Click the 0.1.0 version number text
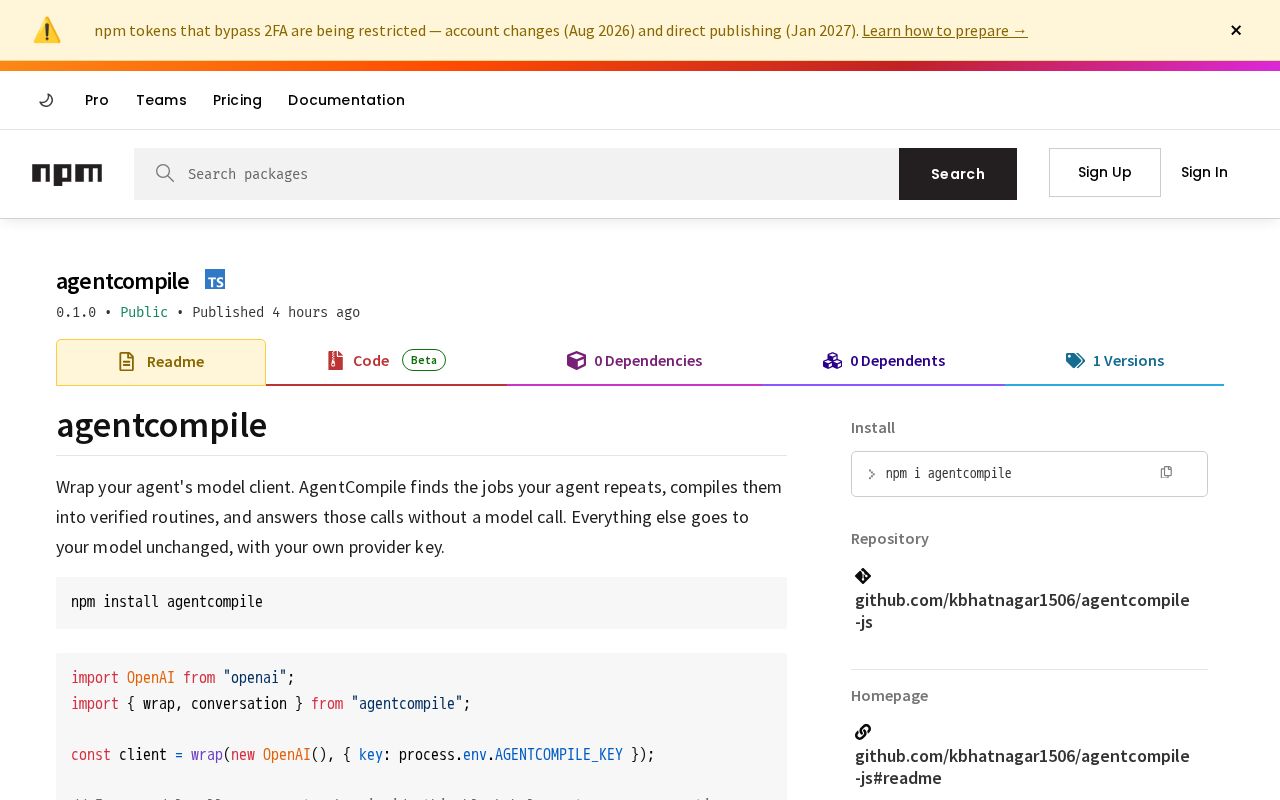1280x800 pixels. click(76, 312)
